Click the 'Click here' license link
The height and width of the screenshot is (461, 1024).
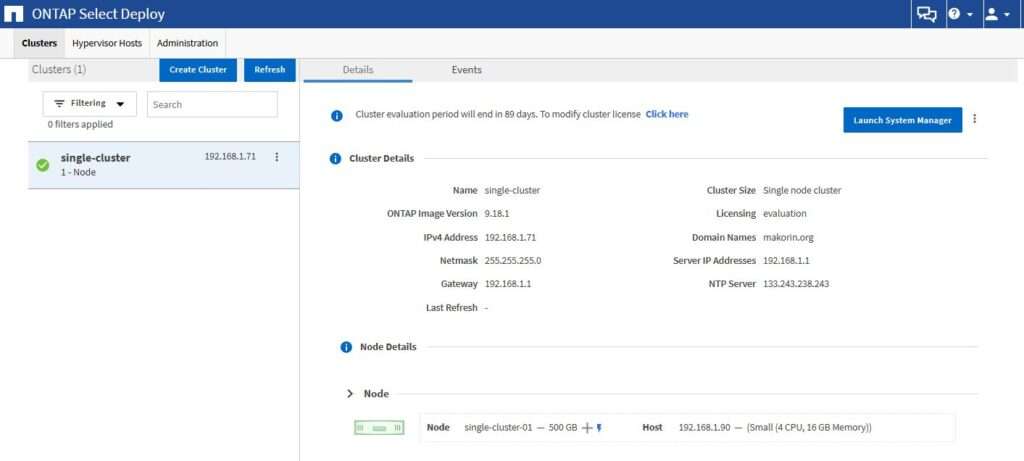click(667, 114)
